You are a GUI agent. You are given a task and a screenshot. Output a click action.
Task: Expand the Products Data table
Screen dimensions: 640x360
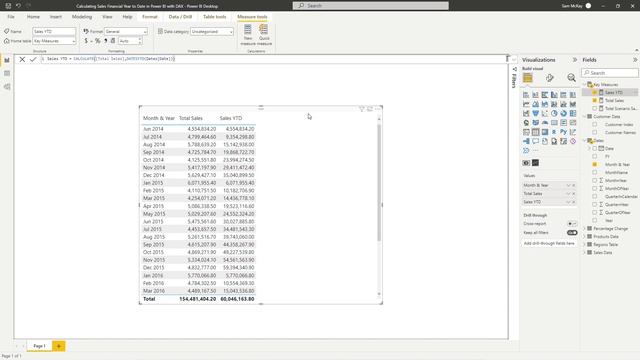point(584,236)
